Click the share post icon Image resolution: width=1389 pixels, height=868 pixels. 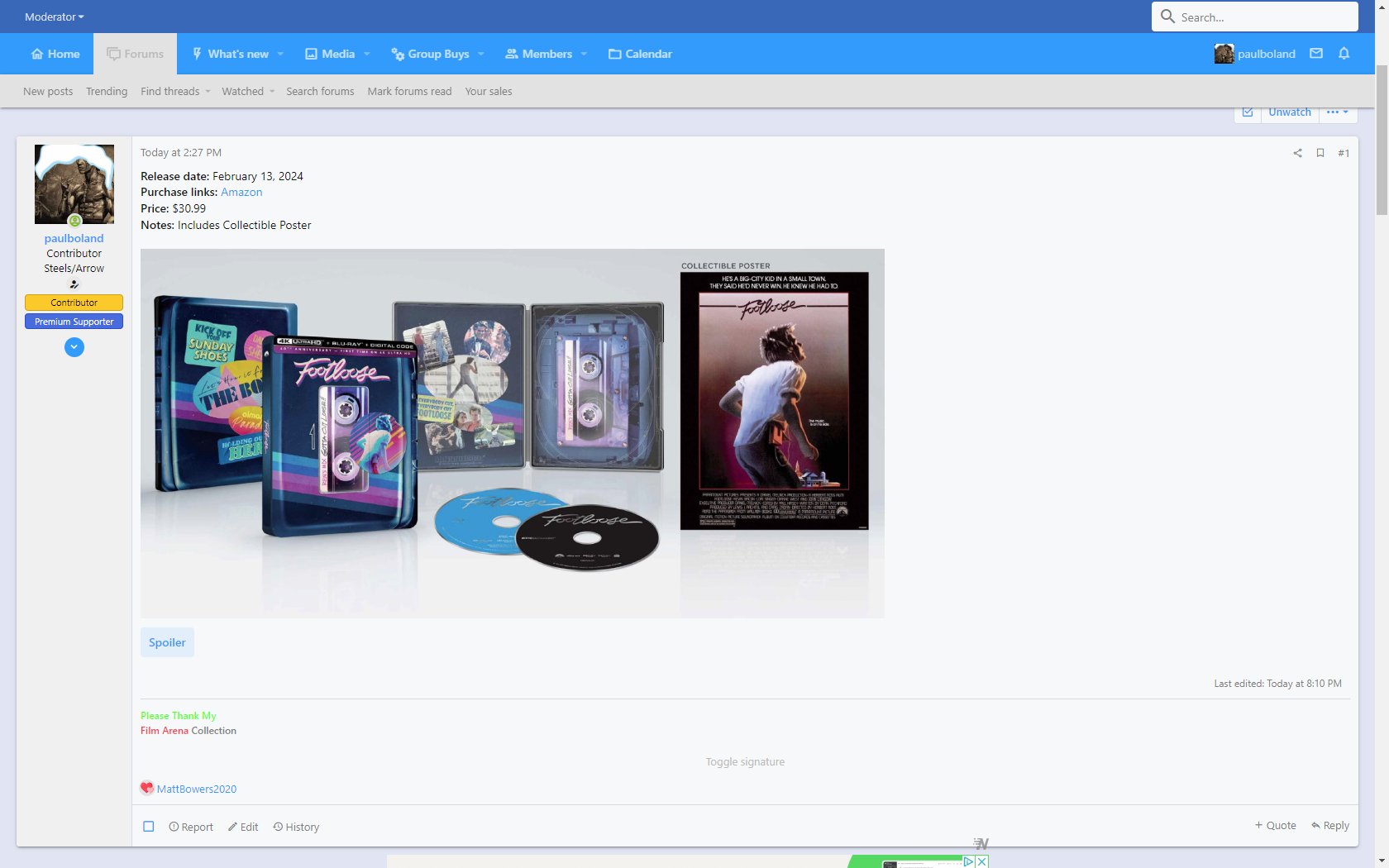click(1297, 153)
